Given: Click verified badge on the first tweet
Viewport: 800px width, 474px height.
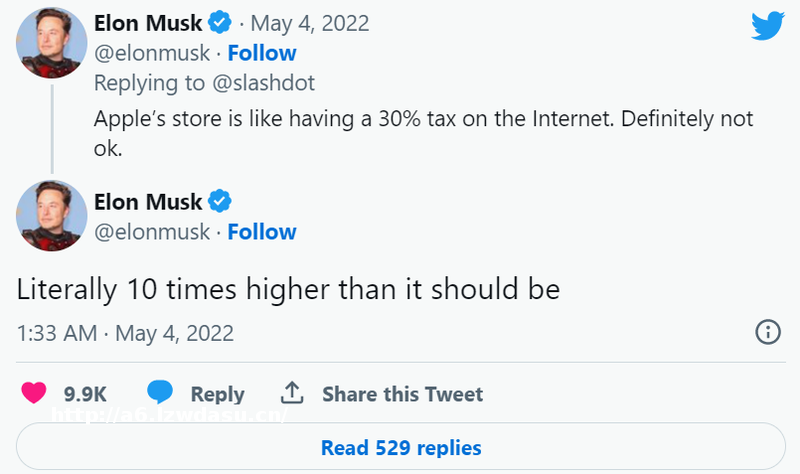Looking at the screenshot, I should click(x=220, y=23).
